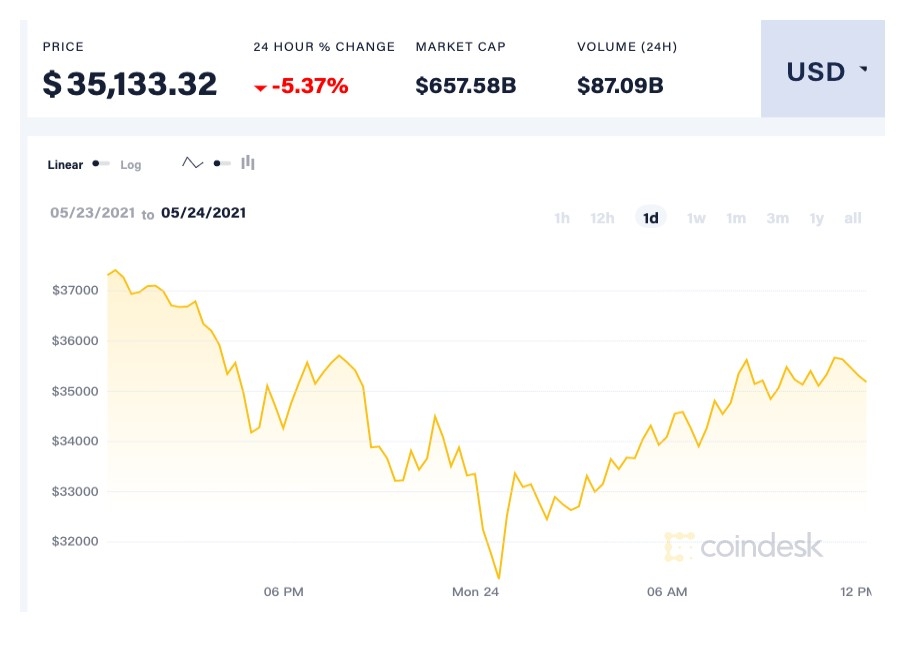Select the all time range tab

(x=852, y=217)
